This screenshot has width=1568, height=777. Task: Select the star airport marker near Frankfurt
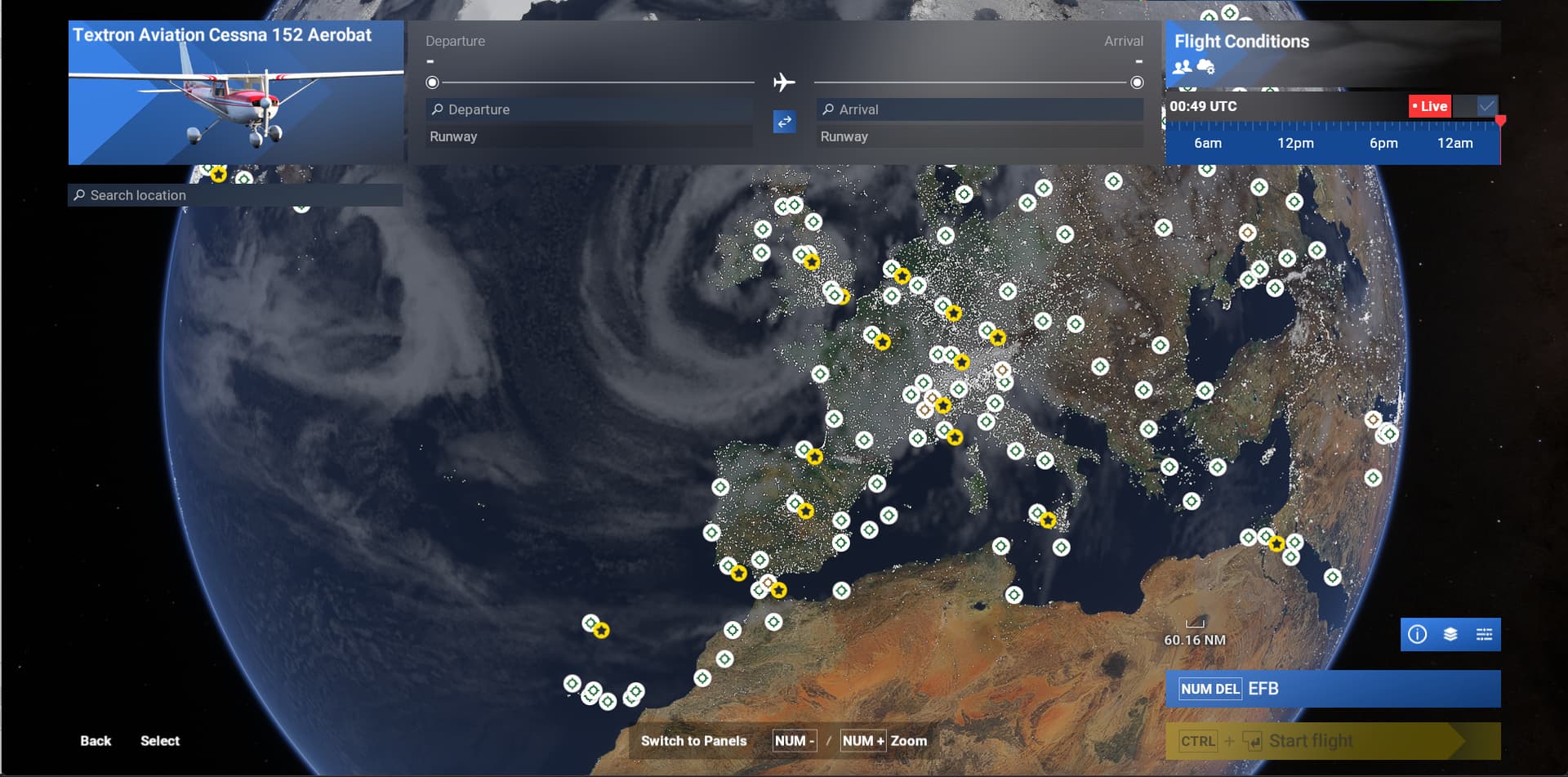953,313
